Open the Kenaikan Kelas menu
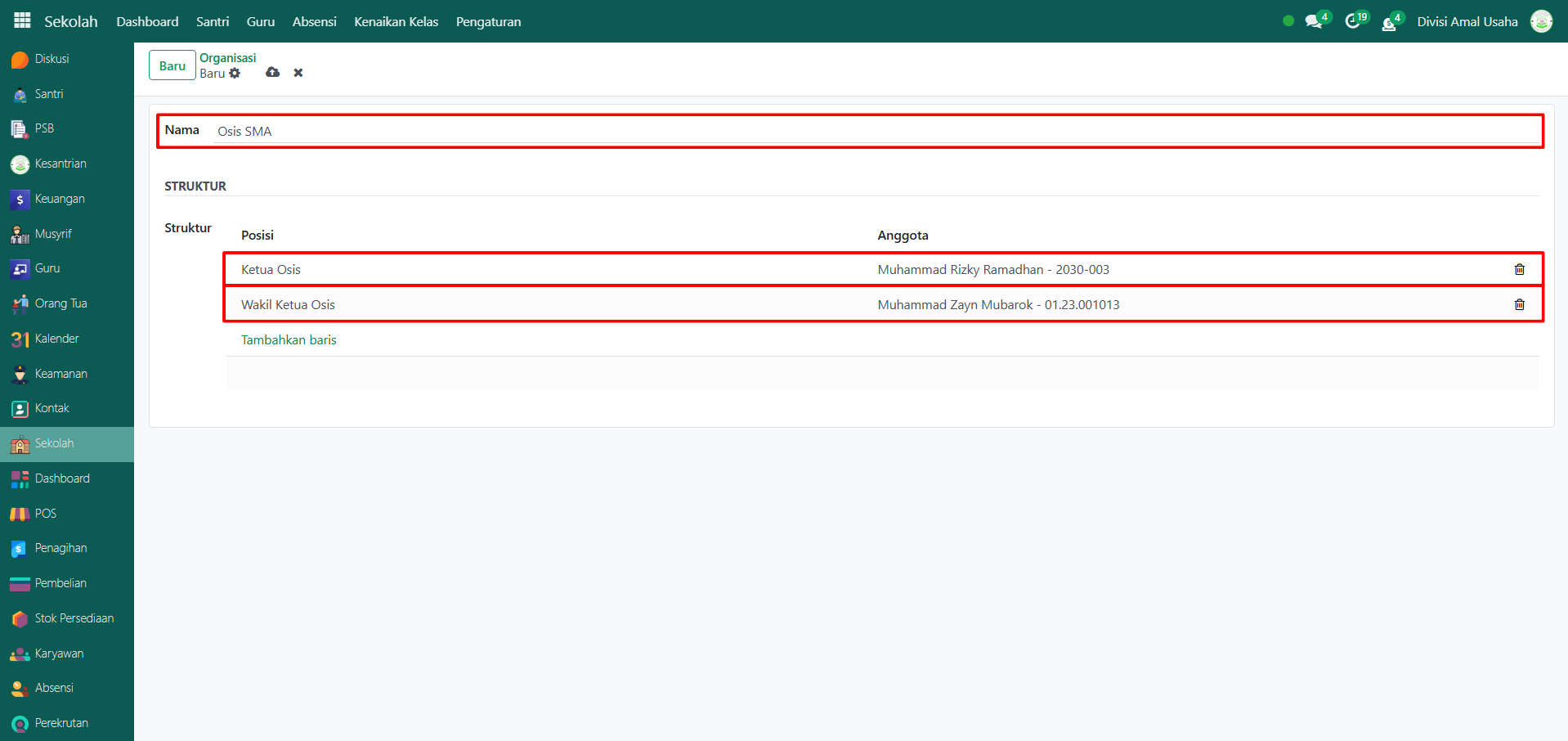 (x=396, y=22)
